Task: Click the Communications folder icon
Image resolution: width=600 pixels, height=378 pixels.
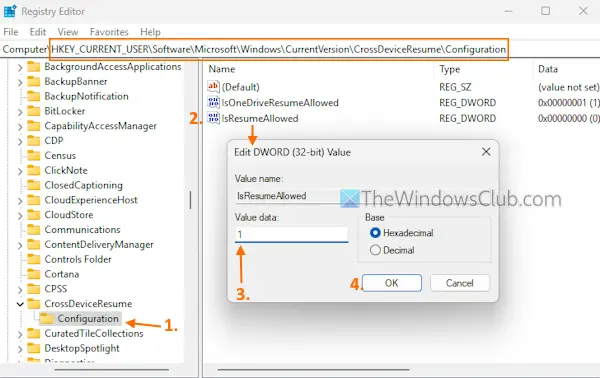Action: [x=34, y=230]
